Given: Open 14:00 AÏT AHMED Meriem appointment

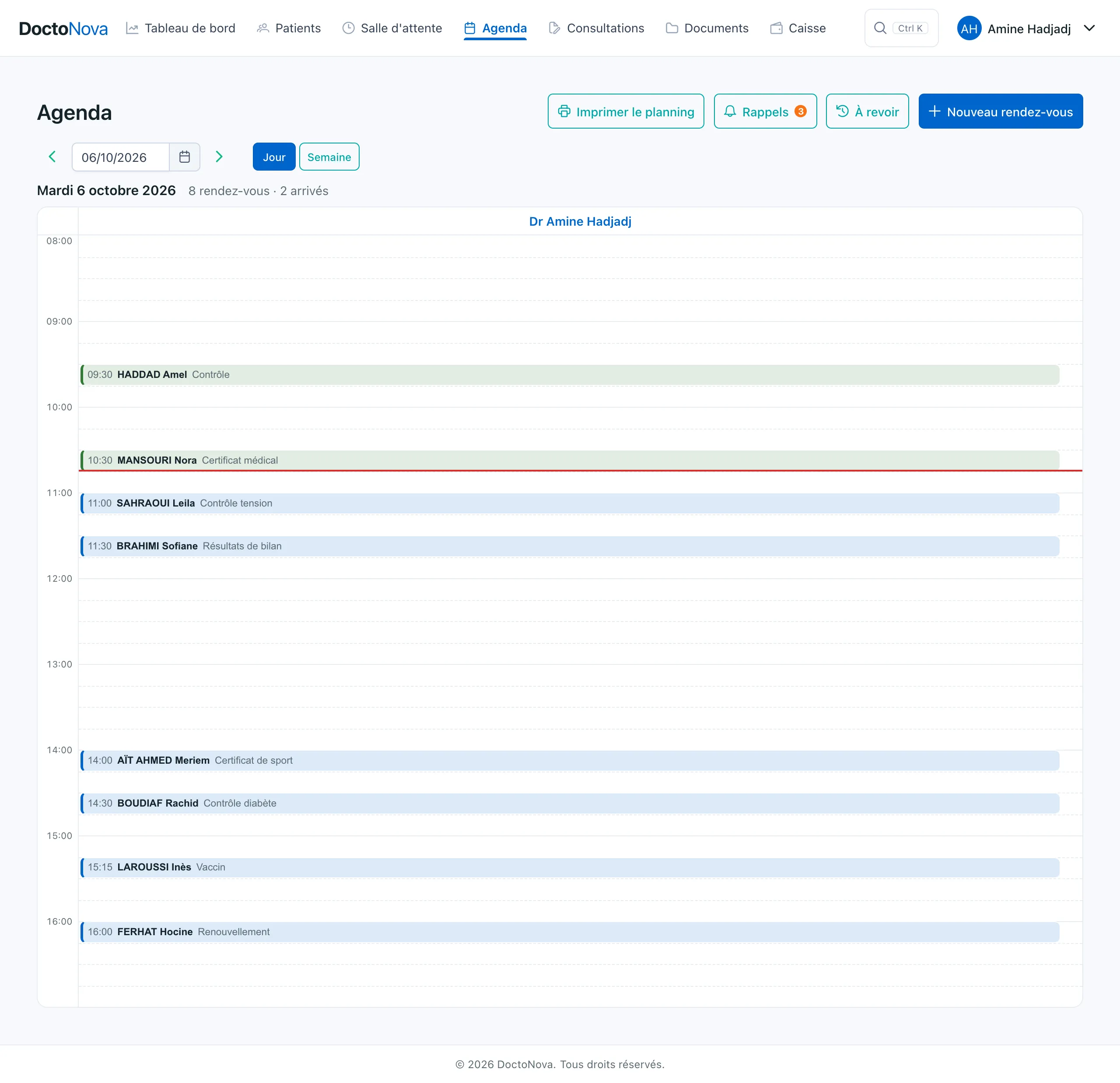Looking at the screenshot, I should pyautogui.click(x=570, y=760).
